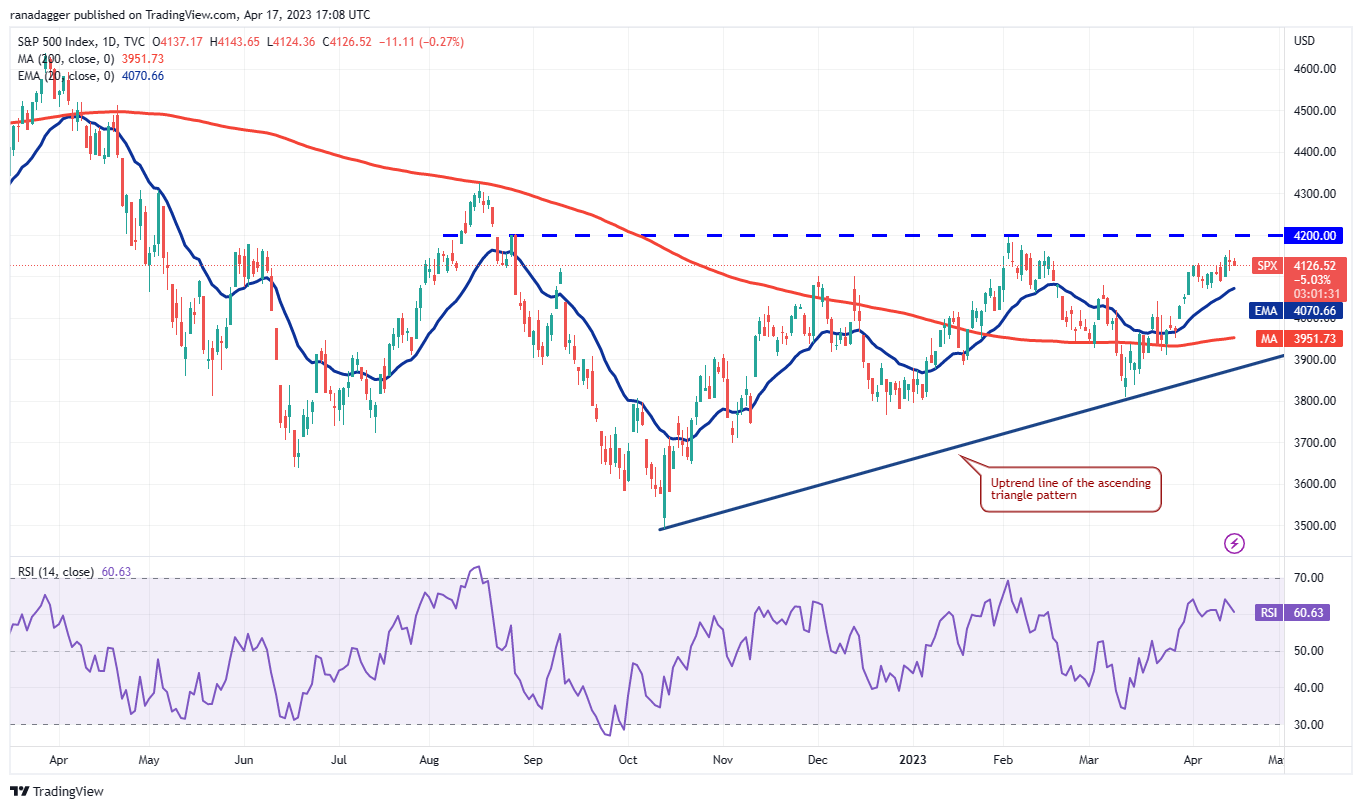This screenshot has width=1362, height=809.
Task: Click the blue EMA tag on price axis
Action: point(1267,311)
